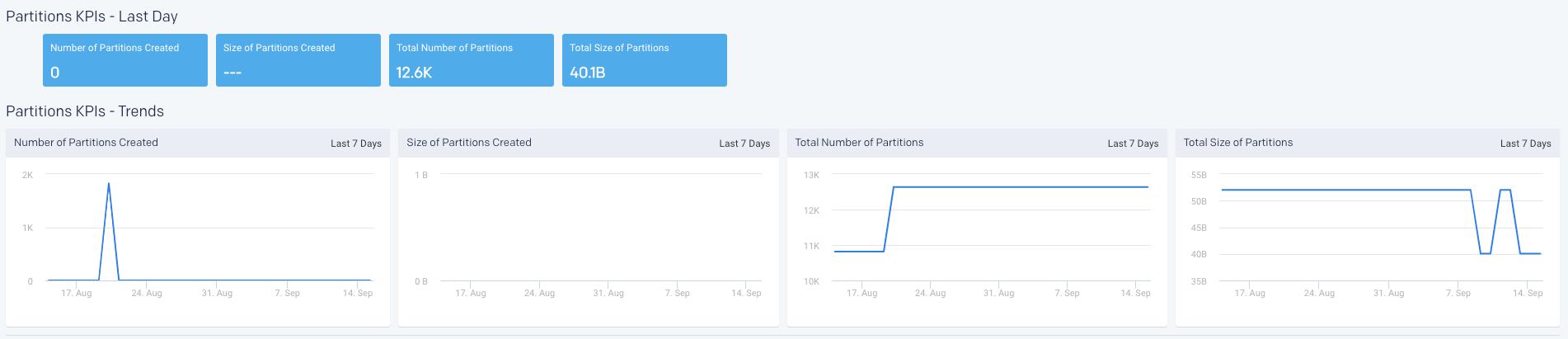The image size is (1568, 339).
Task: Click the 35B axis label in Total Size chart
Action: point(1199,281)
